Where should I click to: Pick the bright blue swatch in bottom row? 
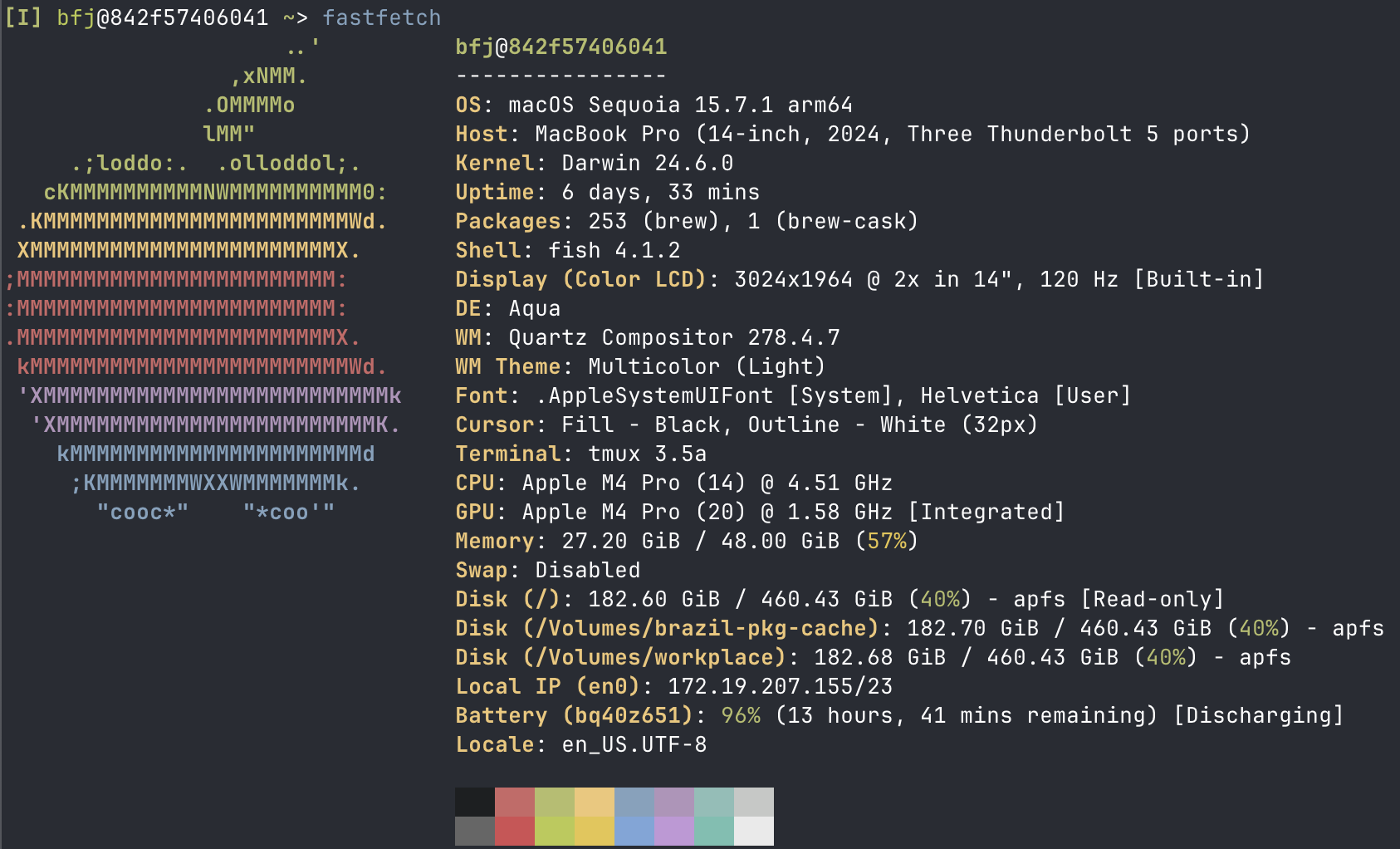(x=634, y=831)
